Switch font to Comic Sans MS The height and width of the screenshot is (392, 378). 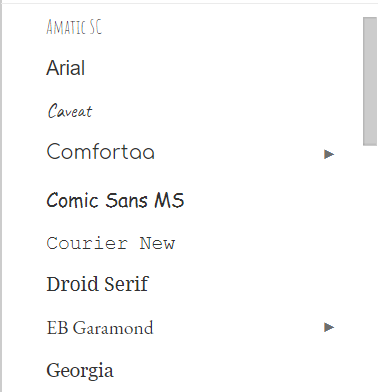click(115, 200)
